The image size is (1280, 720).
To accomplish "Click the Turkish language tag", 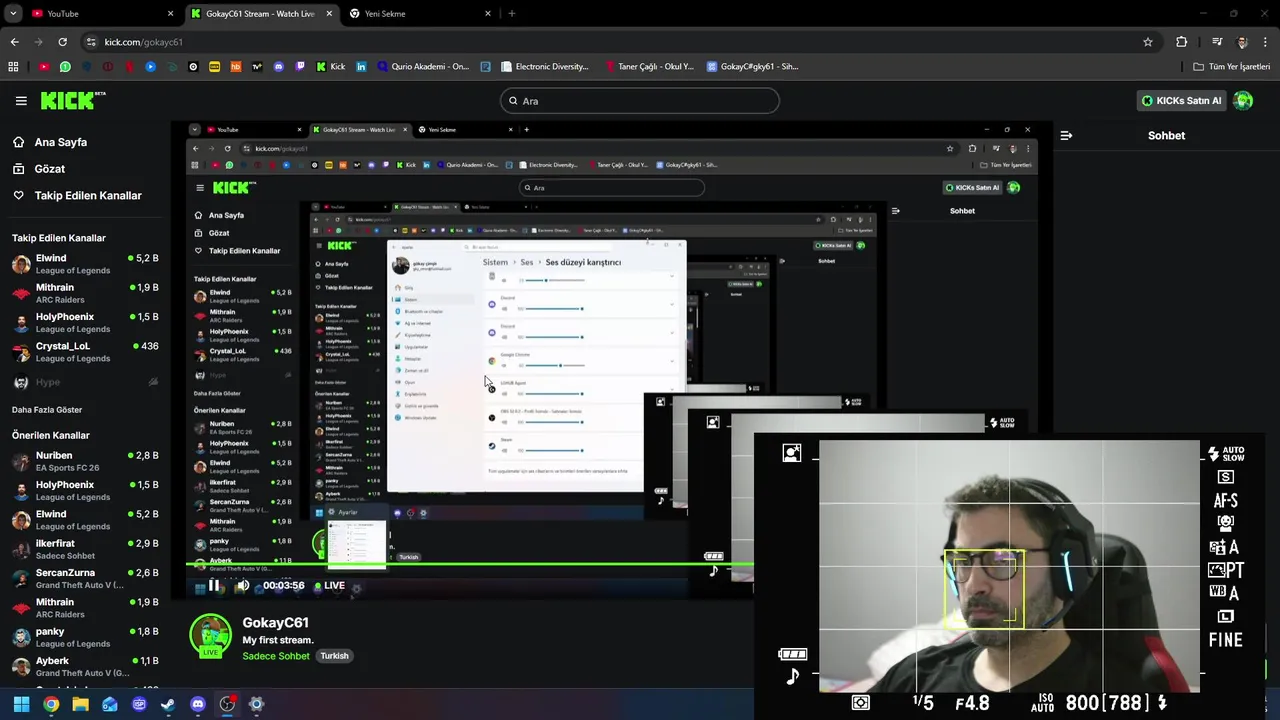I will tap(334, 656).
